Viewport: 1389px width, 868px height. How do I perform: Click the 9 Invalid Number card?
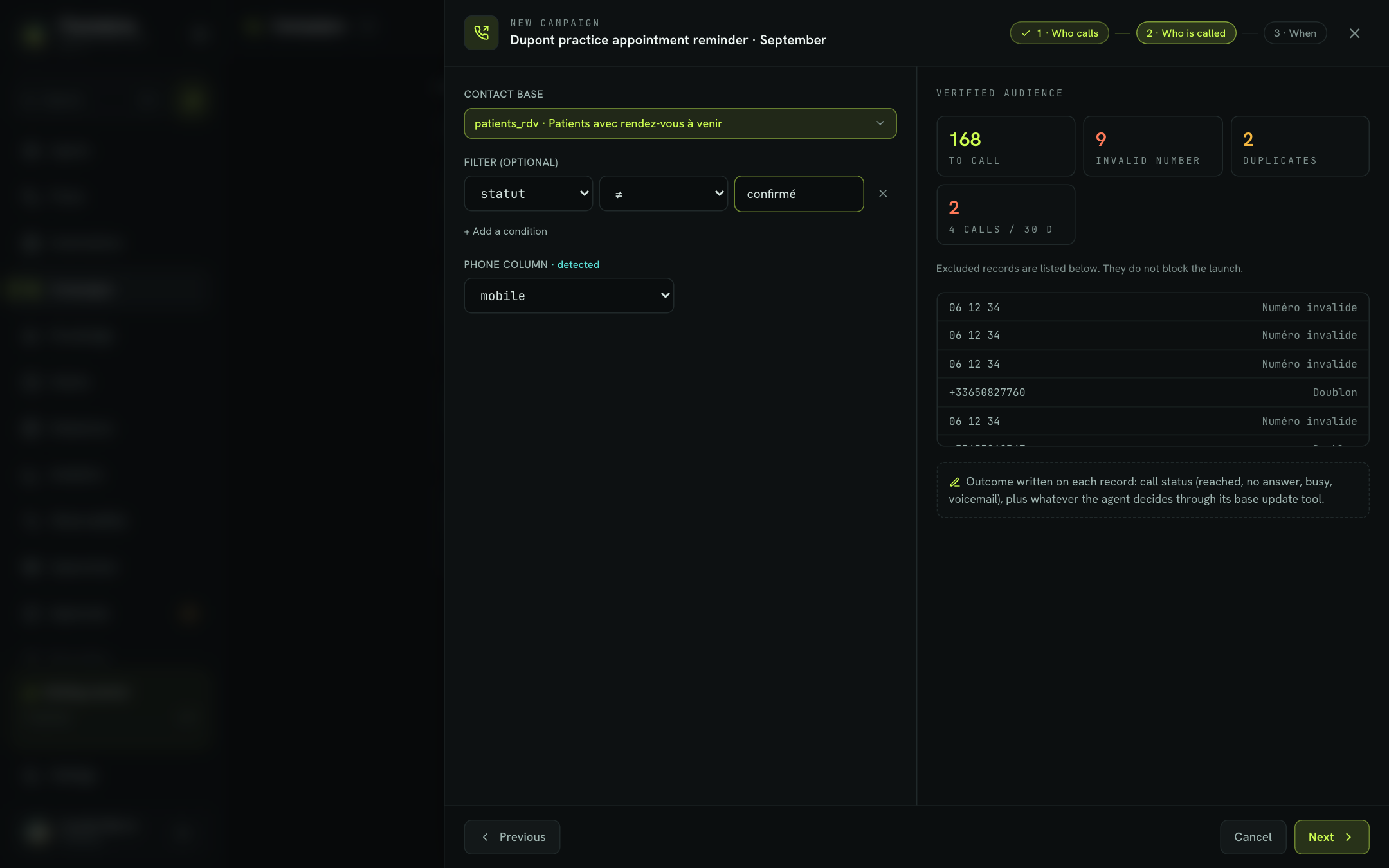click(x=1152, y=147)
